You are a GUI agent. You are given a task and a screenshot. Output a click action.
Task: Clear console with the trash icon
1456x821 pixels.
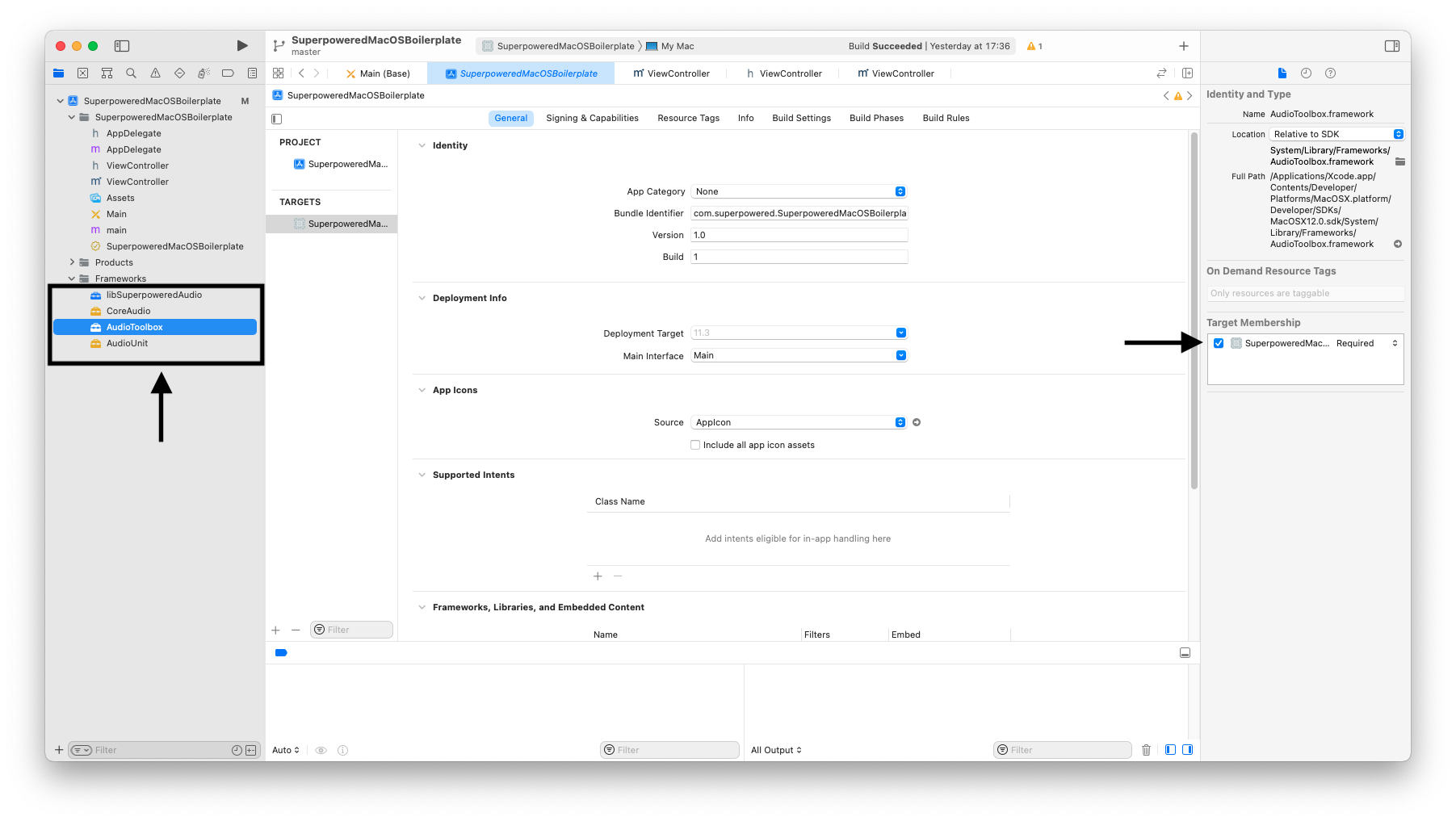1146,750
